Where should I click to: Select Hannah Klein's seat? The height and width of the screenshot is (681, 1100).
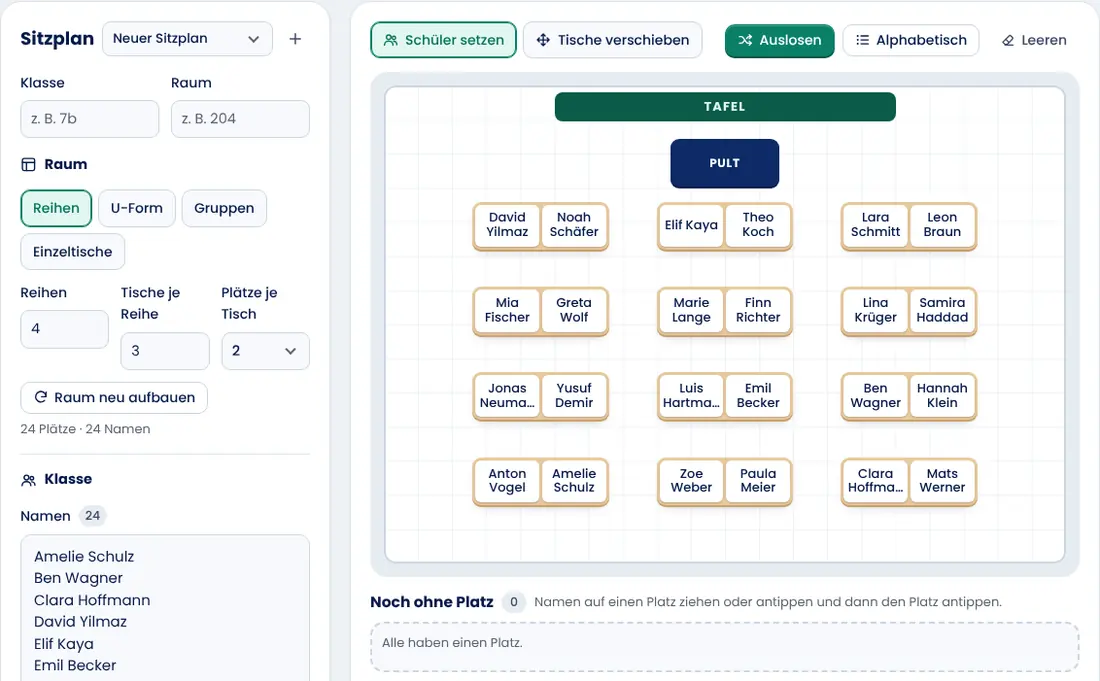[942, 396]
